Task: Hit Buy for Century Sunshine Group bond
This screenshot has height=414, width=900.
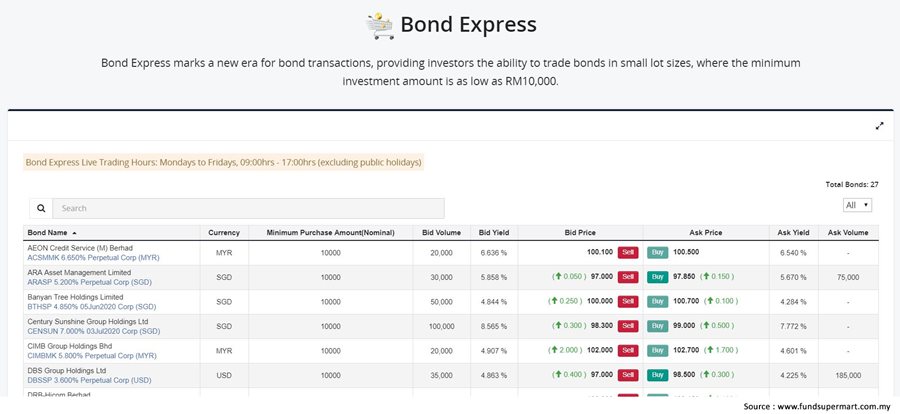Action: pos(658,326)
